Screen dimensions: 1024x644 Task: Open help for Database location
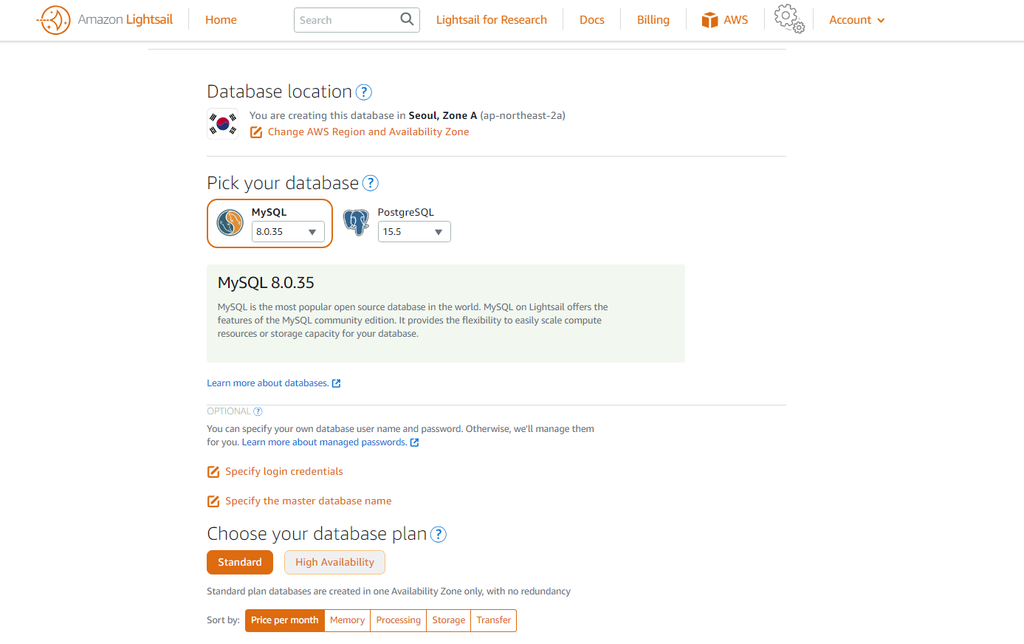point(364,92)
